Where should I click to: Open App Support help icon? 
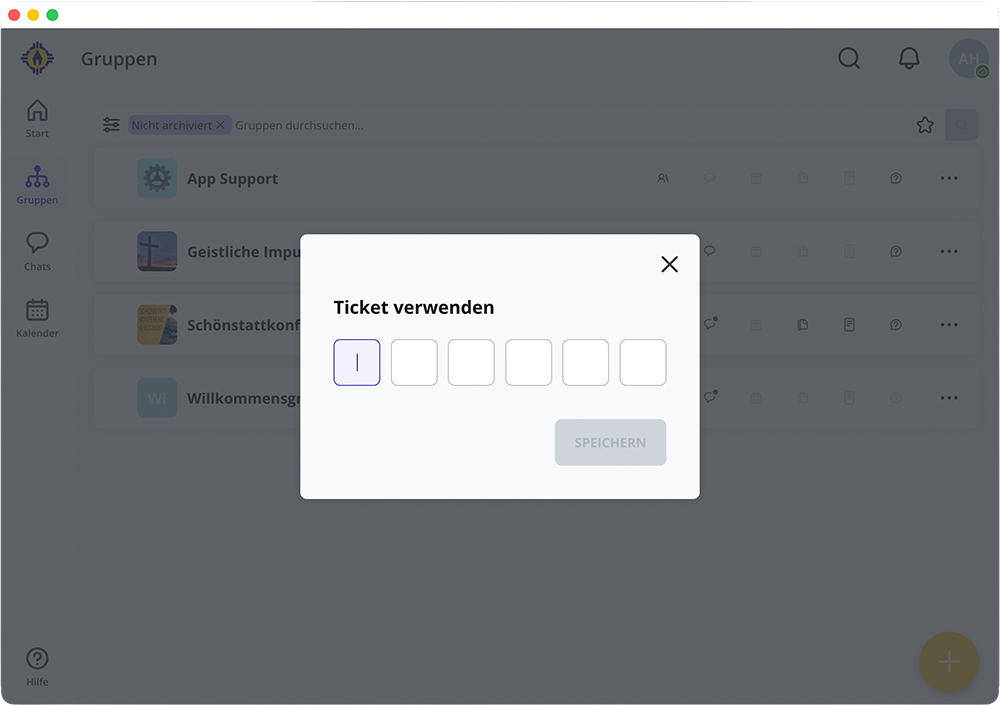(x=896, y=178)
